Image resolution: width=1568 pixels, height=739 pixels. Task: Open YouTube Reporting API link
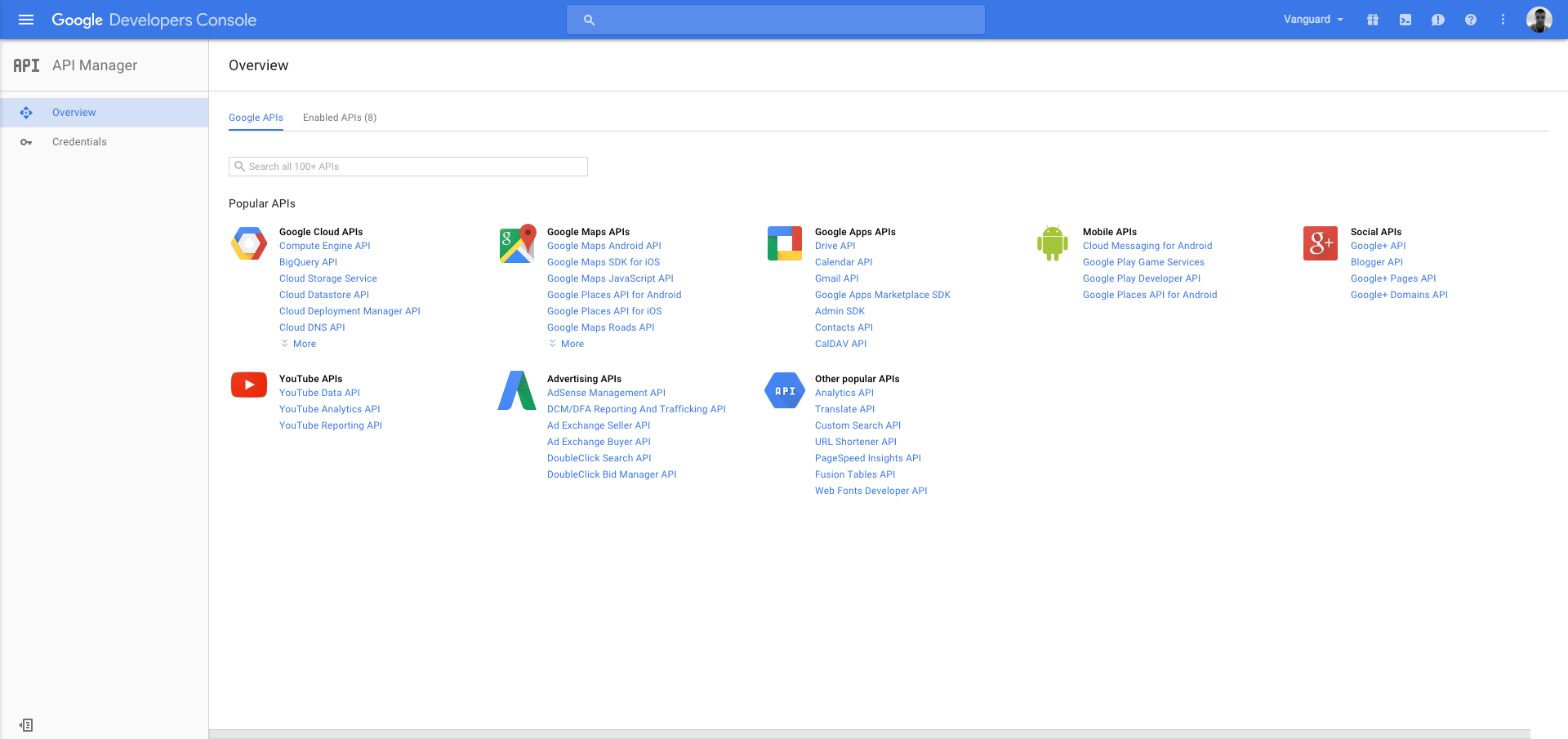(x=331, y=425)
